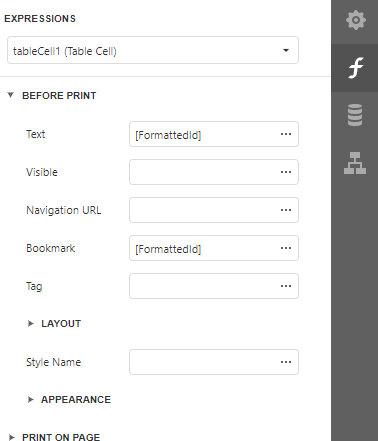Open expression editor for Bookmark

click(286, 248)
